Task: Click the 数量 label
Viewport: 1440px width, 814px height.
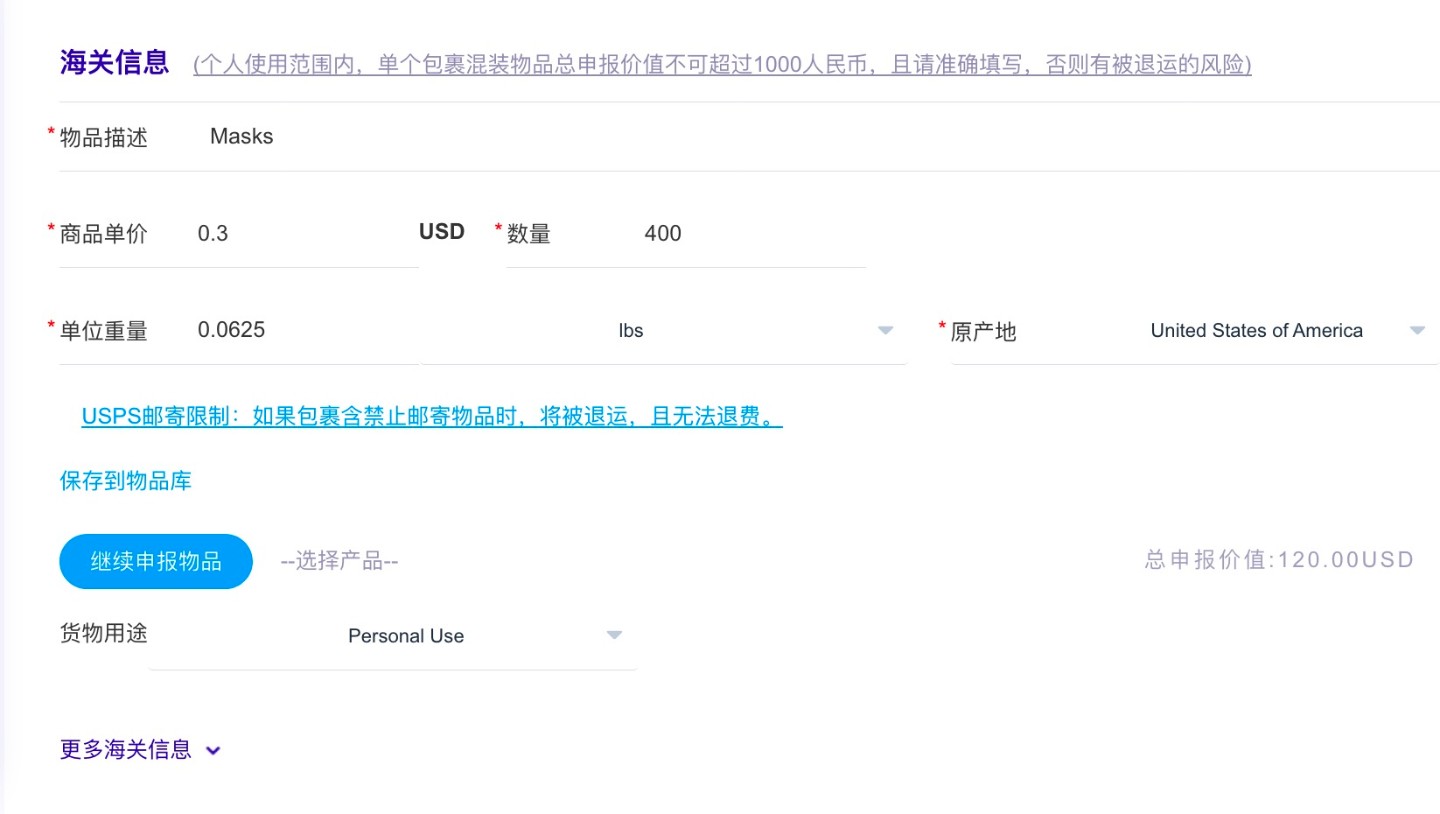Action: click(529, 235)
